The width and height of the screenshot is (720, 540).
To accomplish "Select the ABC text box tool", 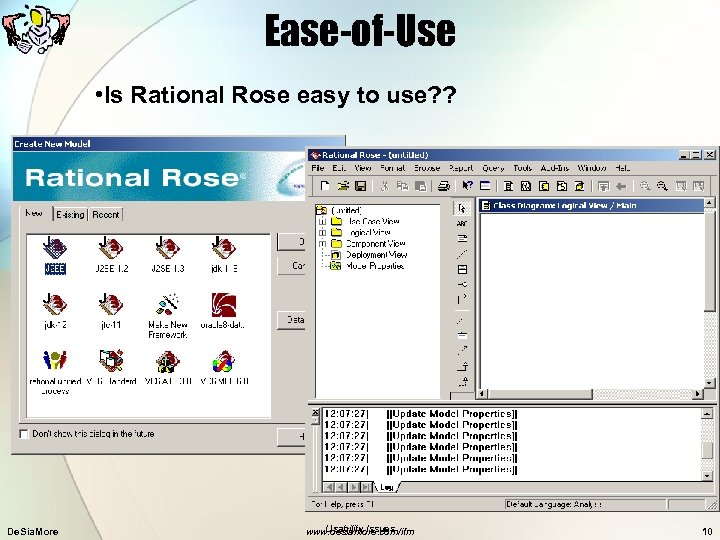I will tap(462, 224).
